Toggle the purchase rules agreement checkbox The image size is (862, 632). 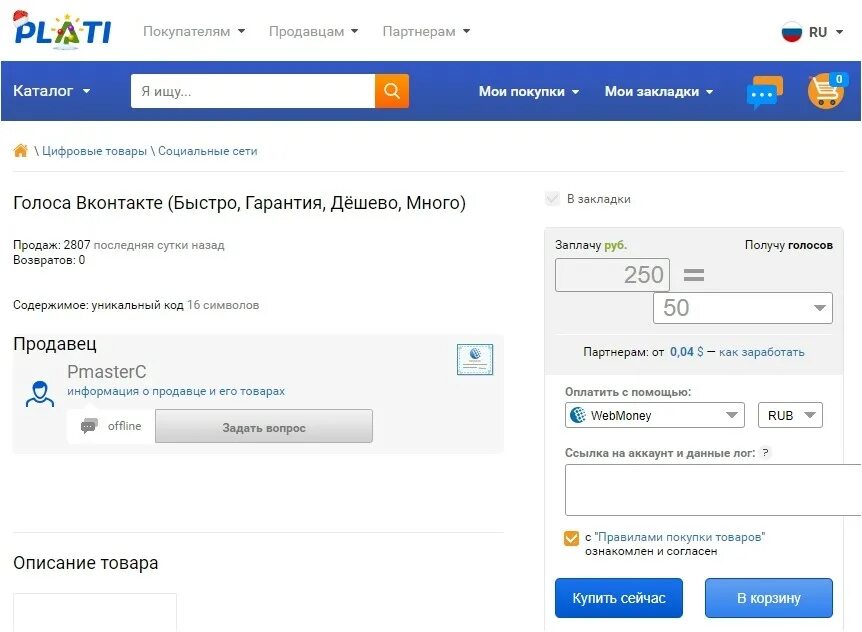(x=571, y=538)
